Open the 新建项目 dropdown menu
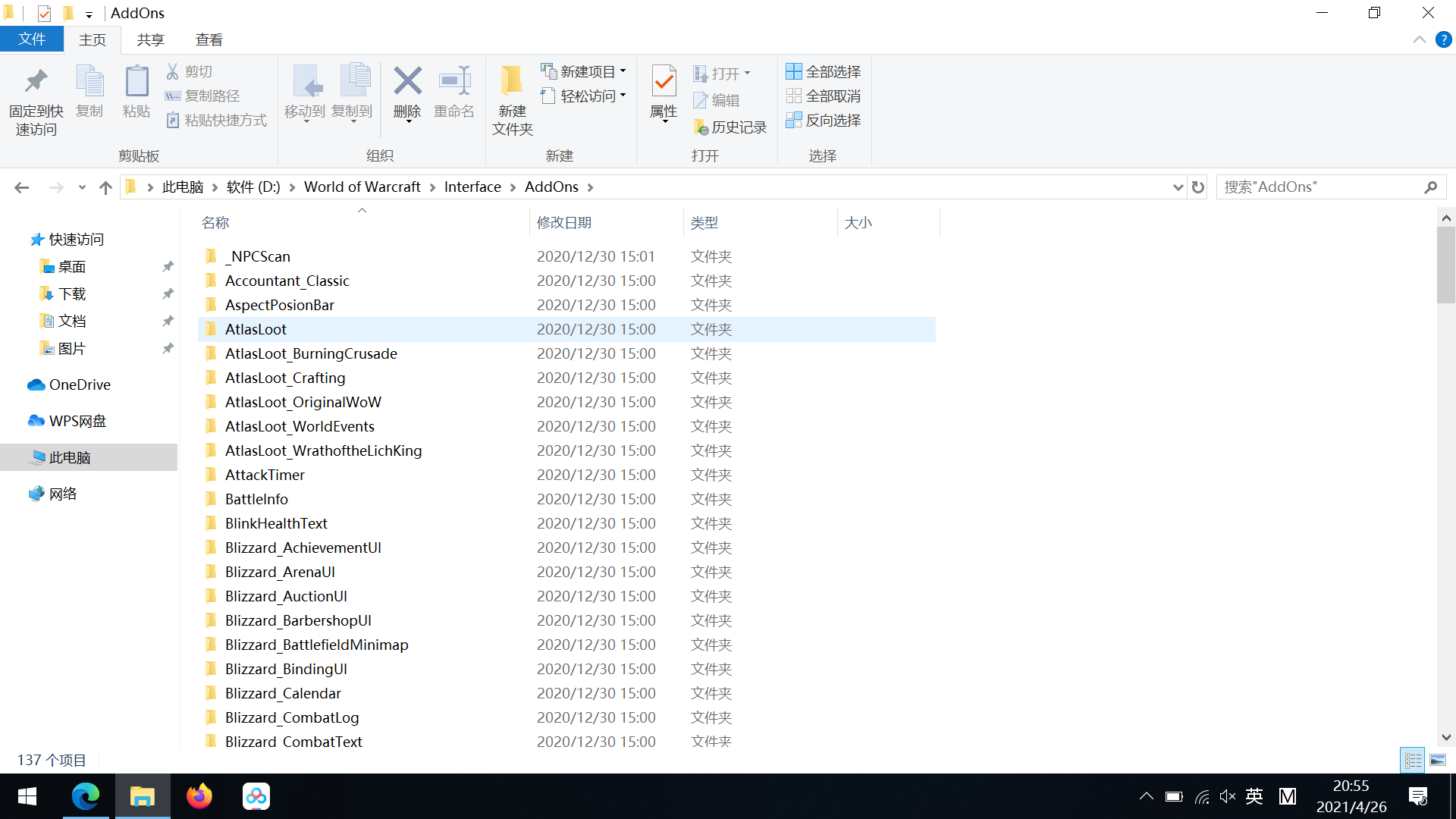Viewport: 1456px width, 819px height. (x=623, y=71)
